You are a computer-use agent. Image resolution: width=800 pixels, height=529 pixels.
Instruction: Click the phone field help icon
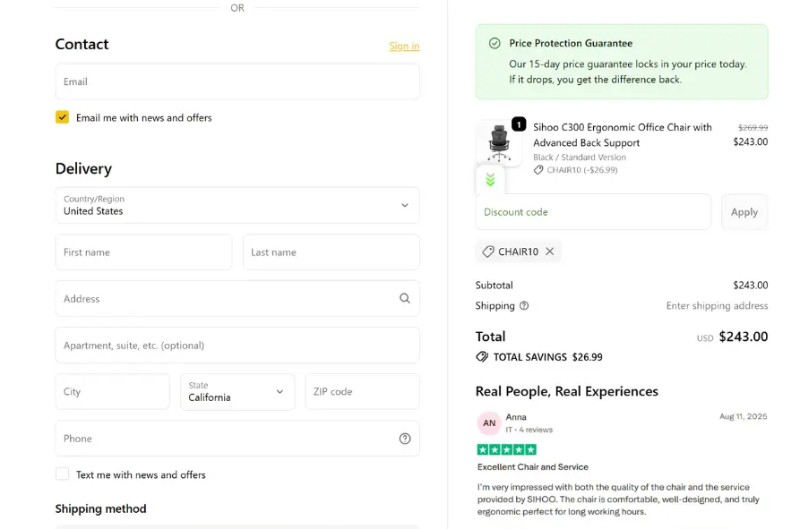pyautogui.click(x=405, y=439)
